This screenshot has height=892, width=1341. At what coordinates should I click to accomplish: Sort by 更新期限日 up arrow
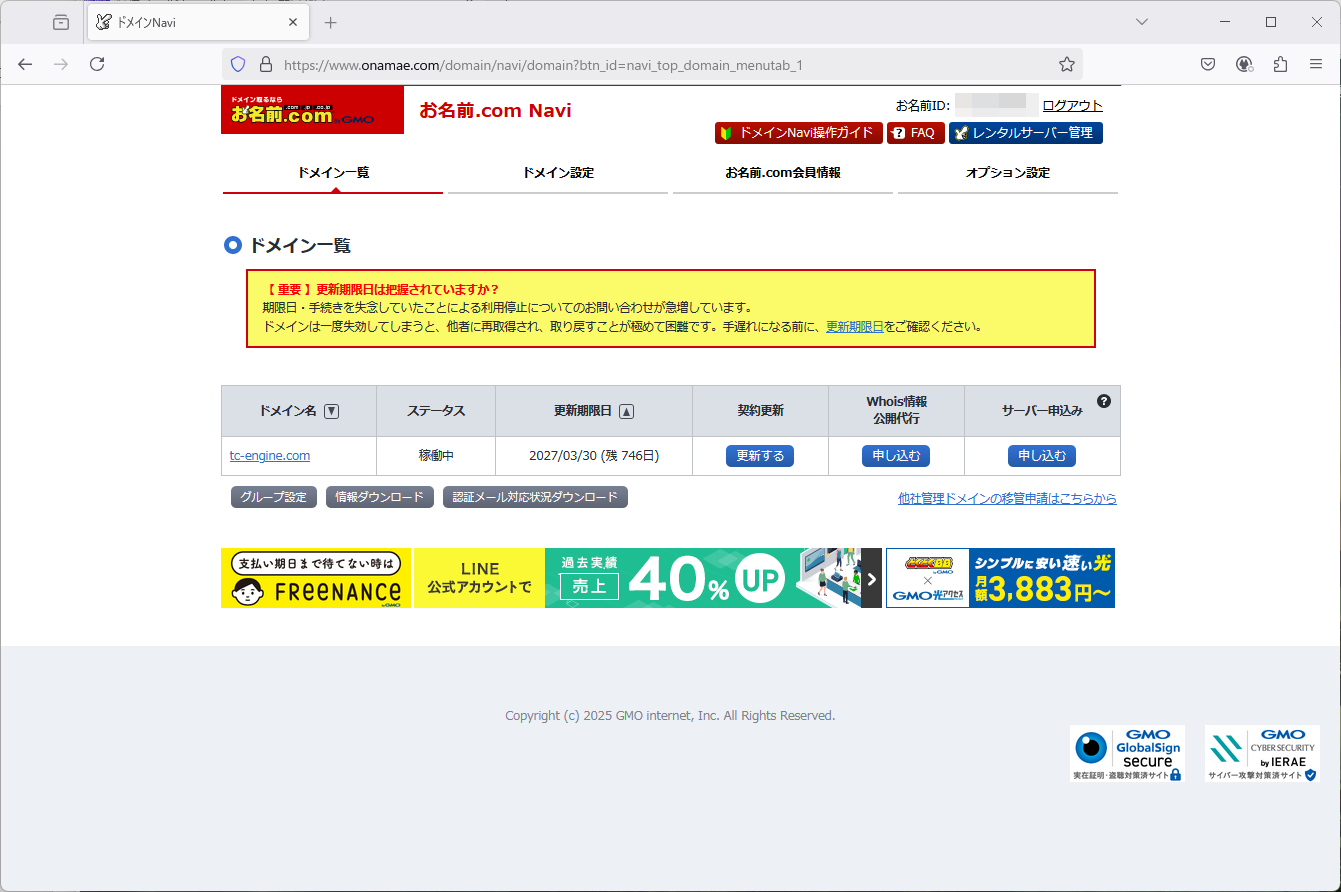626,411
